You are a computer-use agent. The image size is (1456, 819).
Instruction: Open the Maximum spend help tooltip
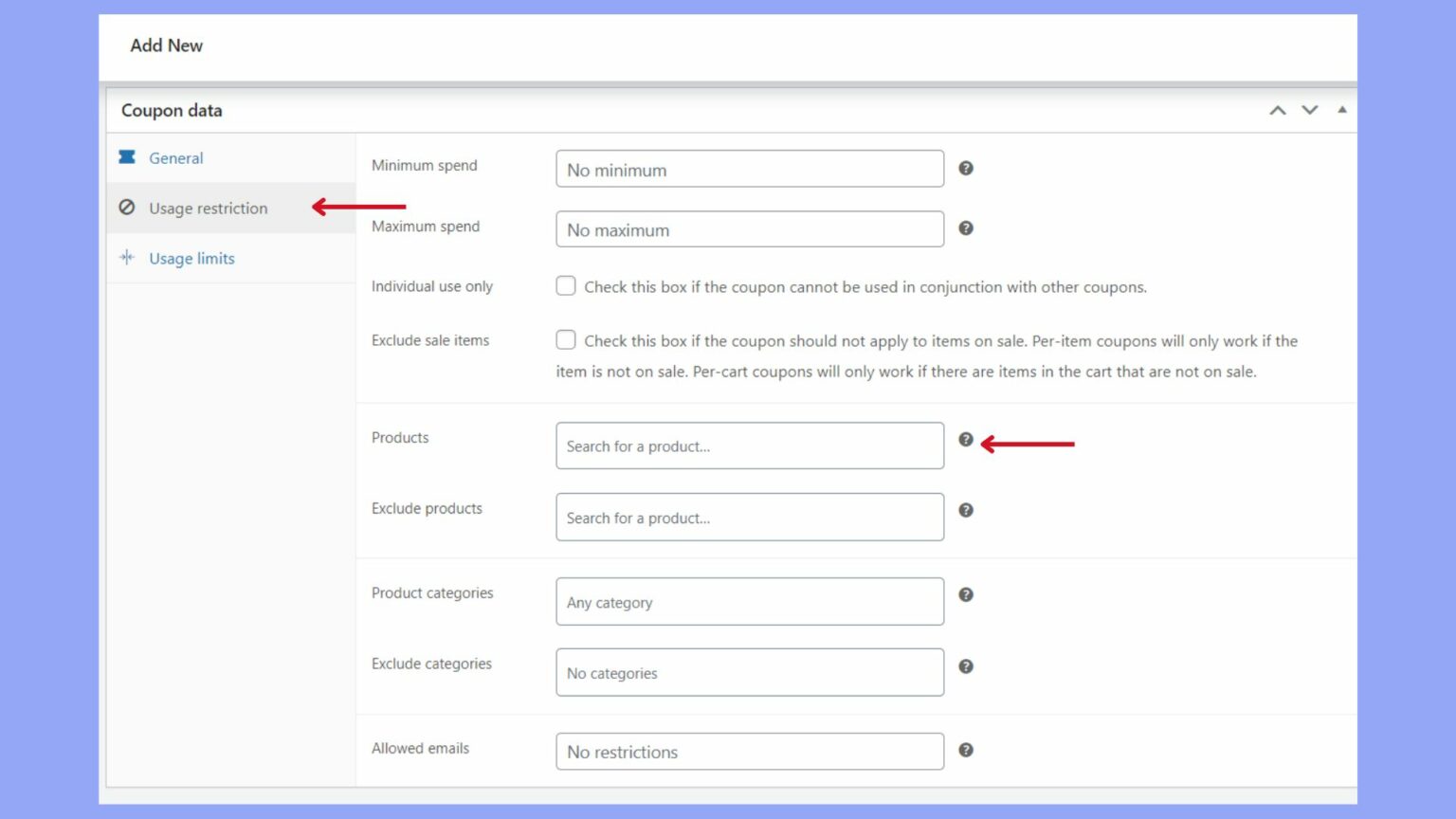click(x=965, y=228)
